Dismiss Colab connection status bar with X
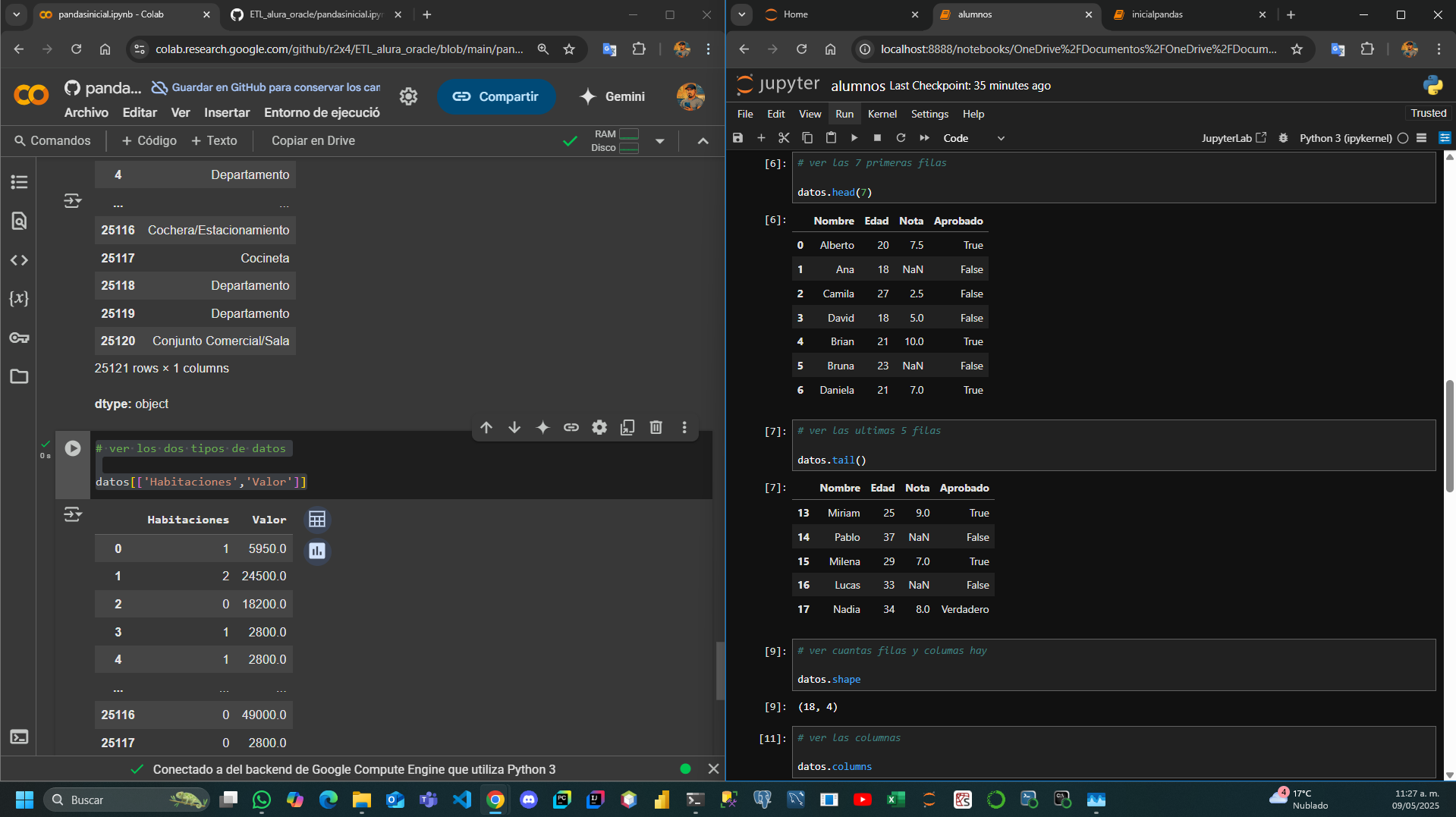The width and height of the screenshot is (1456, 817). (x=713, y=768)
